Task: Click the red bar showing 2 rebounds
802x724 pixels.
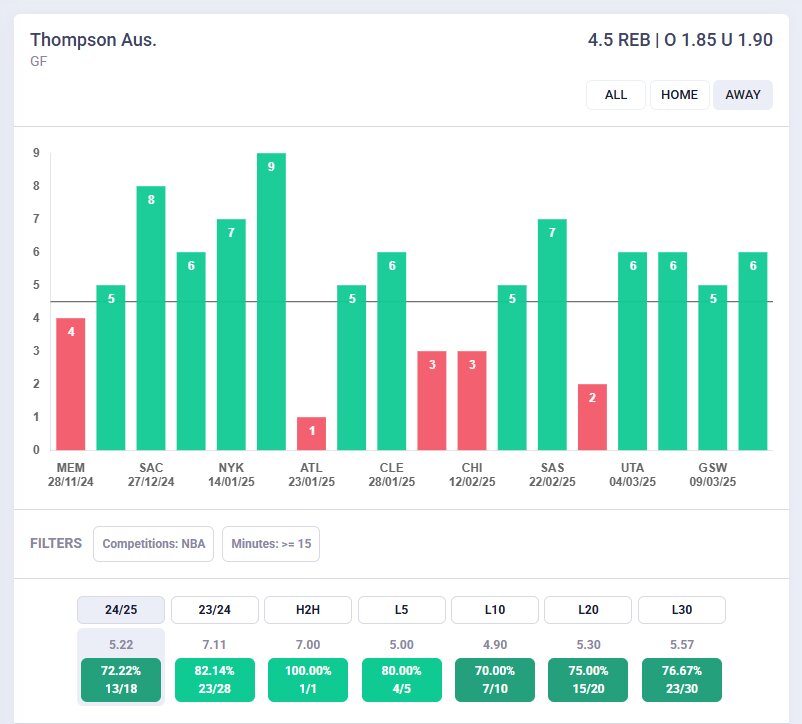Action: click(x=592, y=417)
